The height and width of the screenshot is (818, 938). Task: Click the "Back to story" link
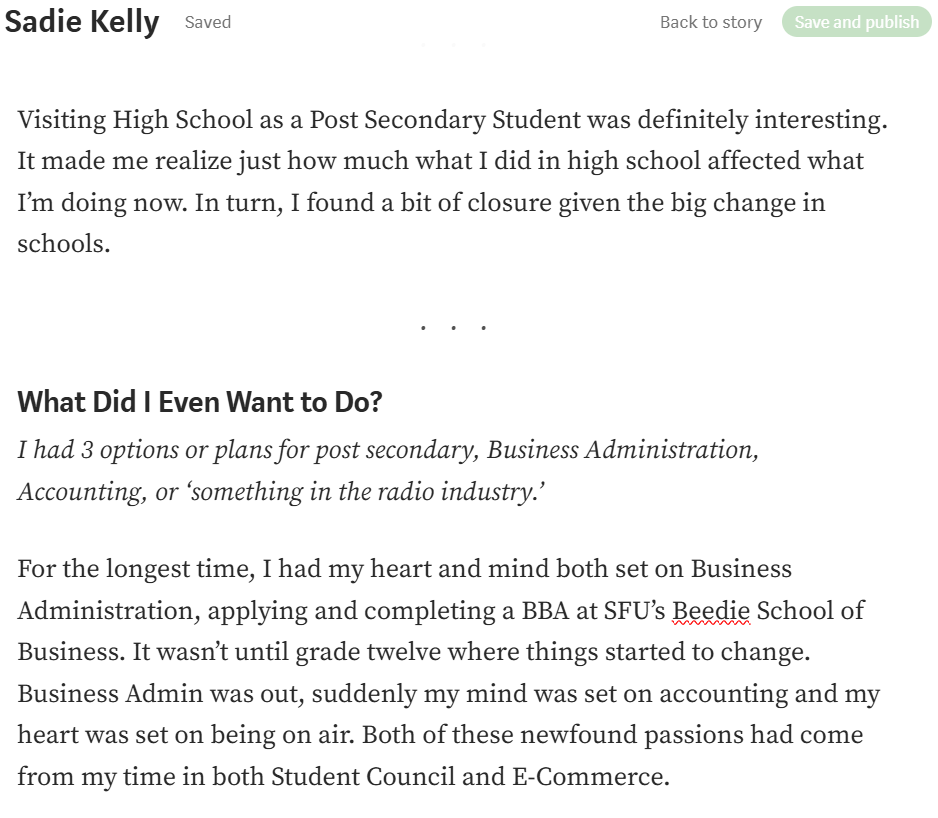[x=710, y=22]
